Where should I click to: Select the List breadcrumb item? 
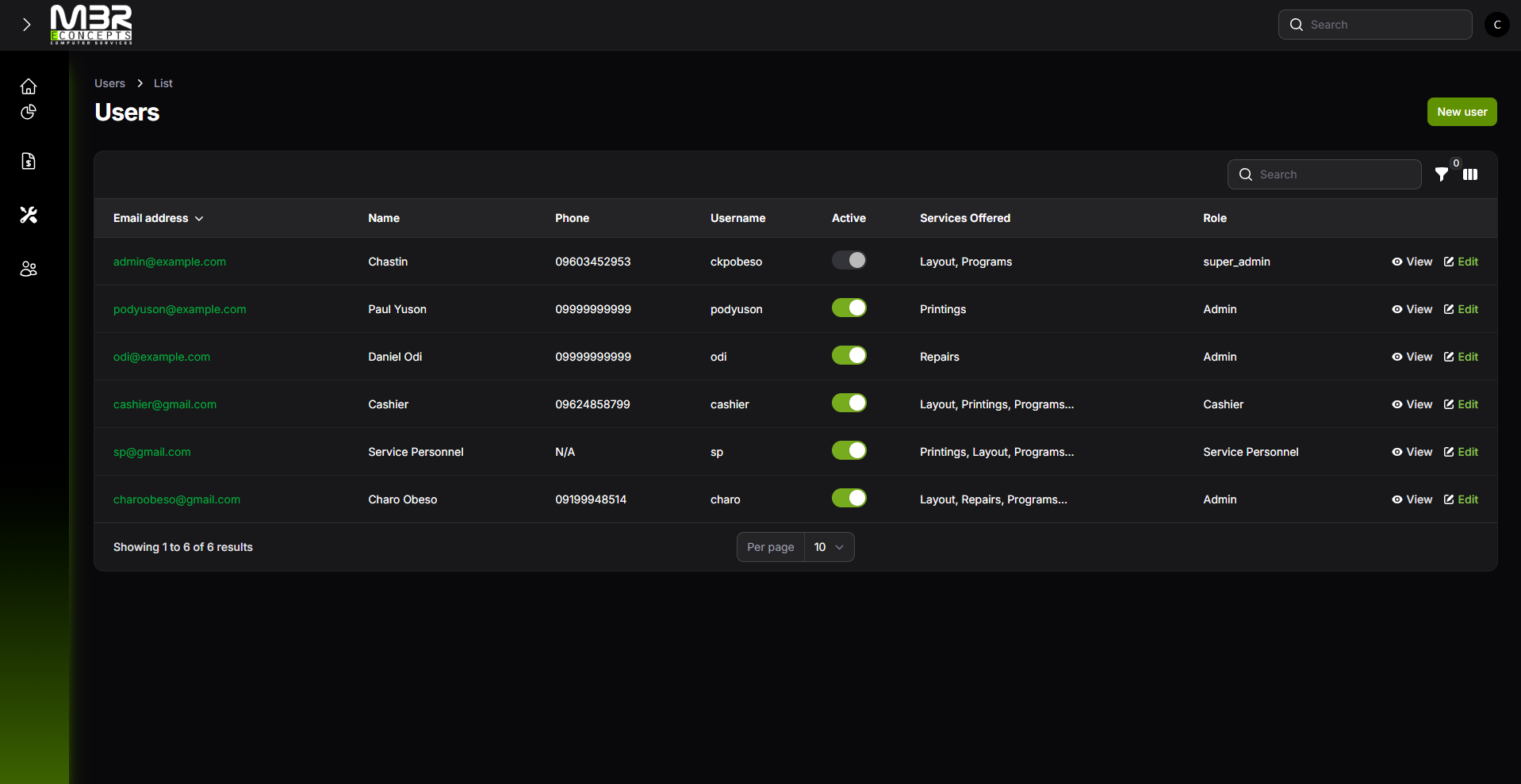[163, 83]
